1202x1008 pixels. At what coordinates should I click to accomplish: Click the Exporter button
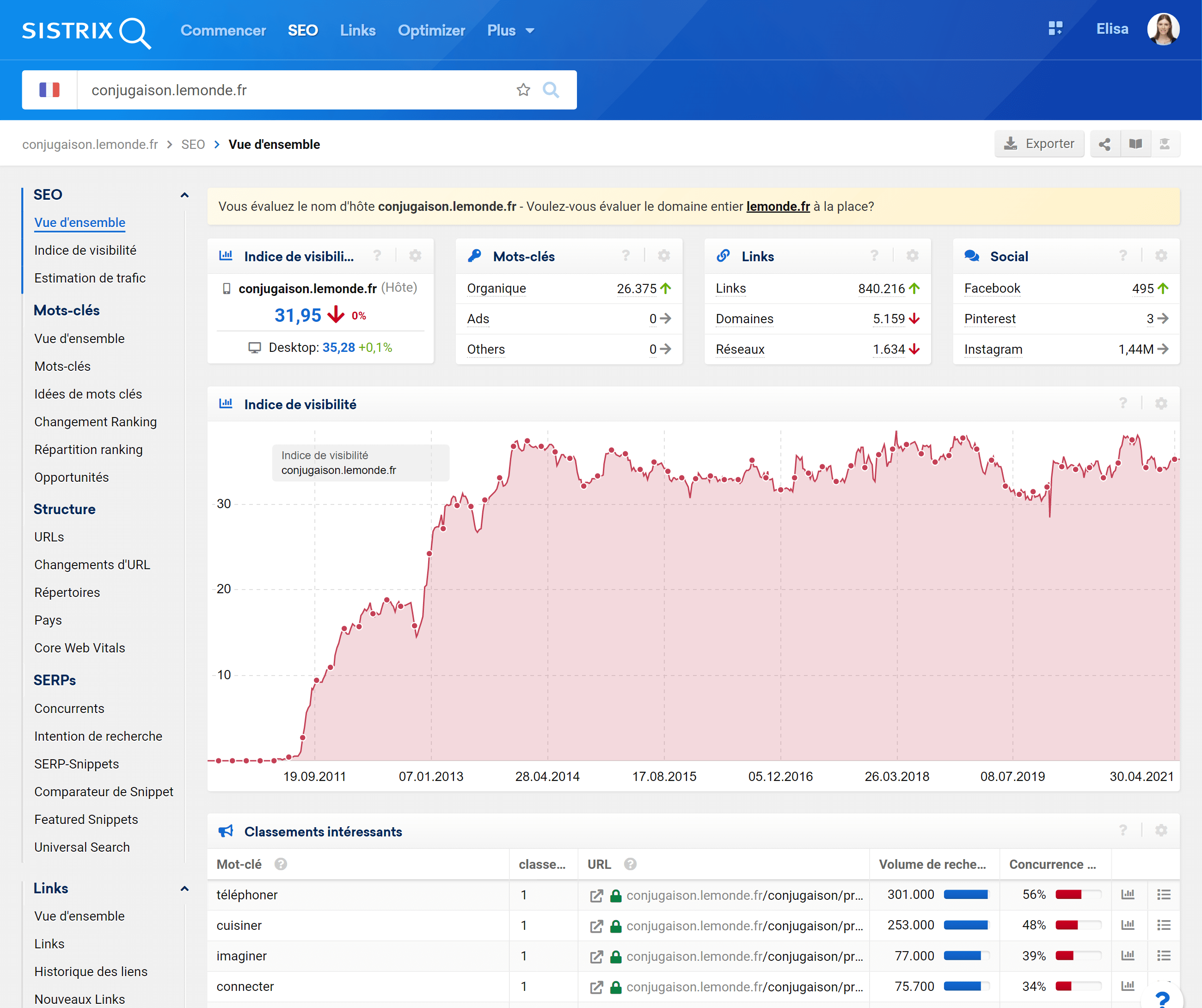(x=1039, y=144)
